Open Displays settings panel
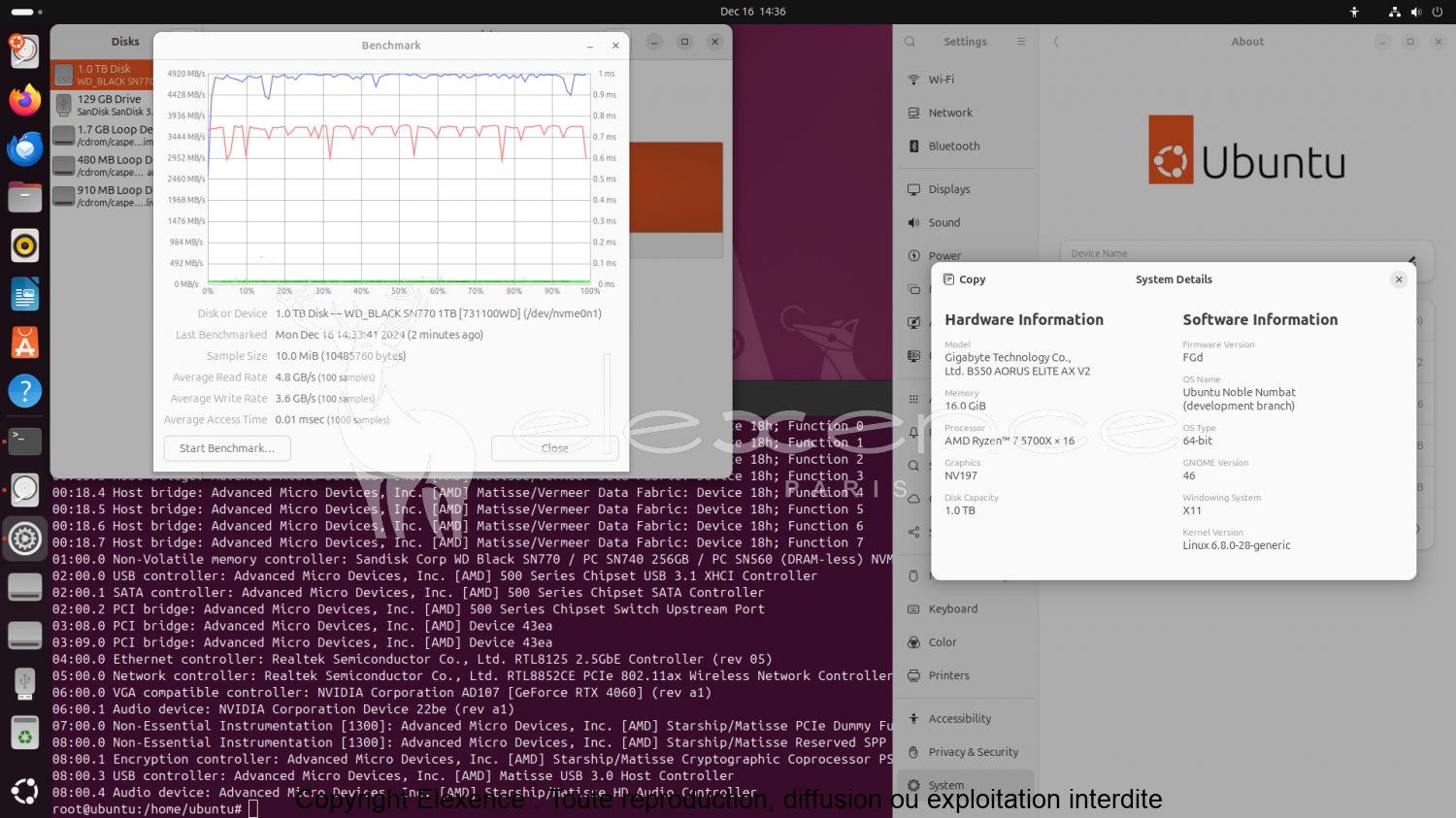1456x818 pixels. click(x=965, y=189)
